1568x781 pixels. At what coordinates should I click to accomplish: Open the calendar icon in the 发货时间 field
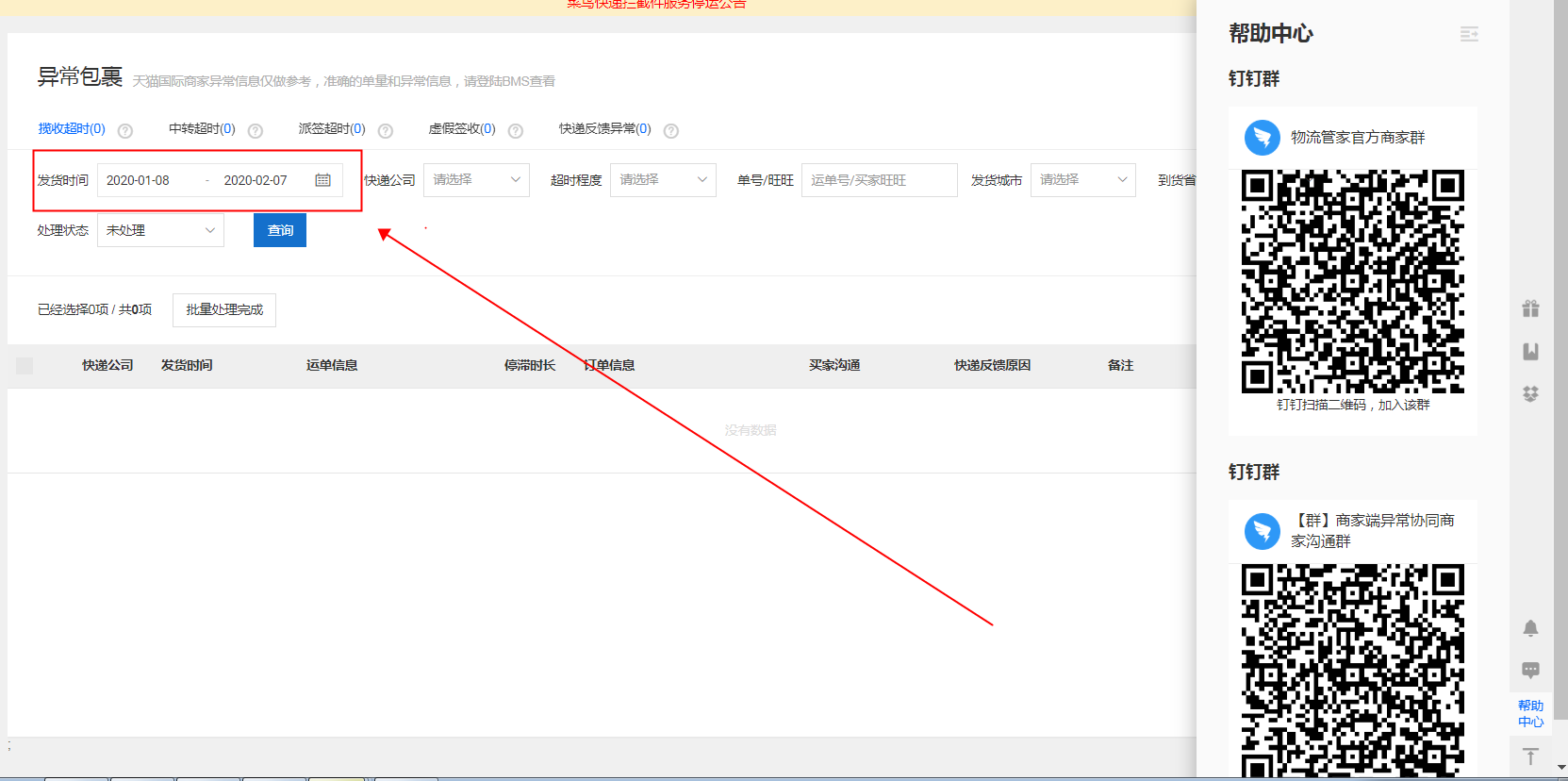click(x=322, y=180)
